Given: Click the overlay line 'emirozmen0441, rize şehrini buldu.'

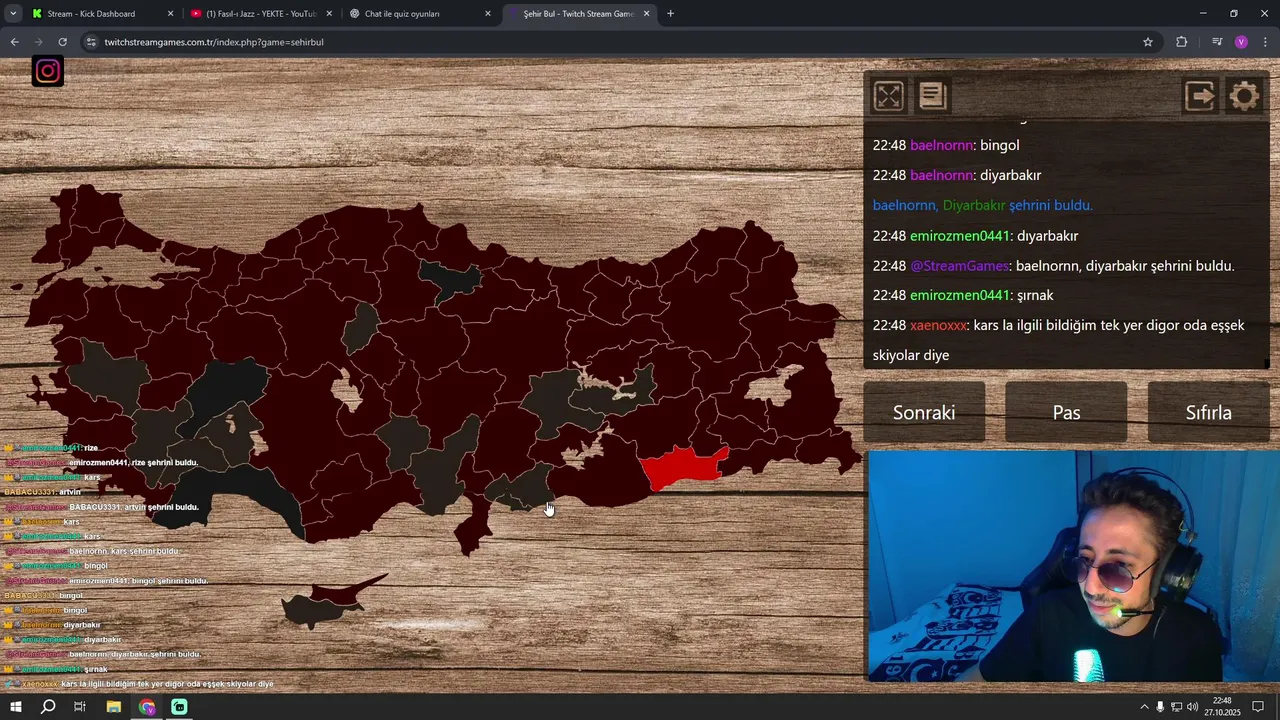Looking at the screenshot, I should point(101,463).
